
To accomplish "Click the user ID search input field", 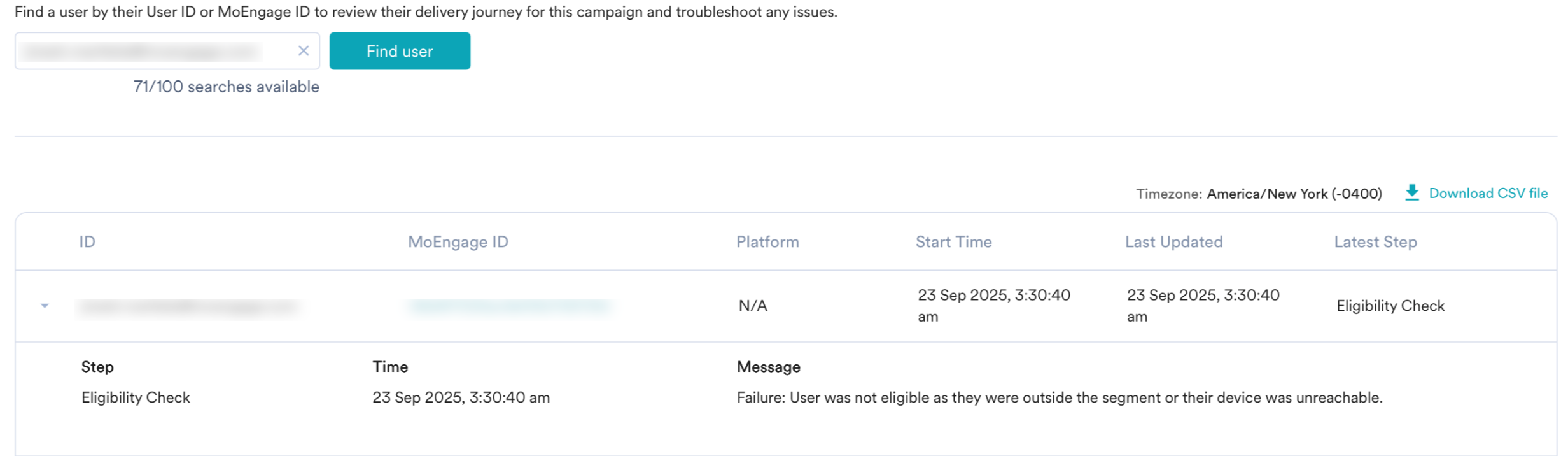I will tap(153, 51).
